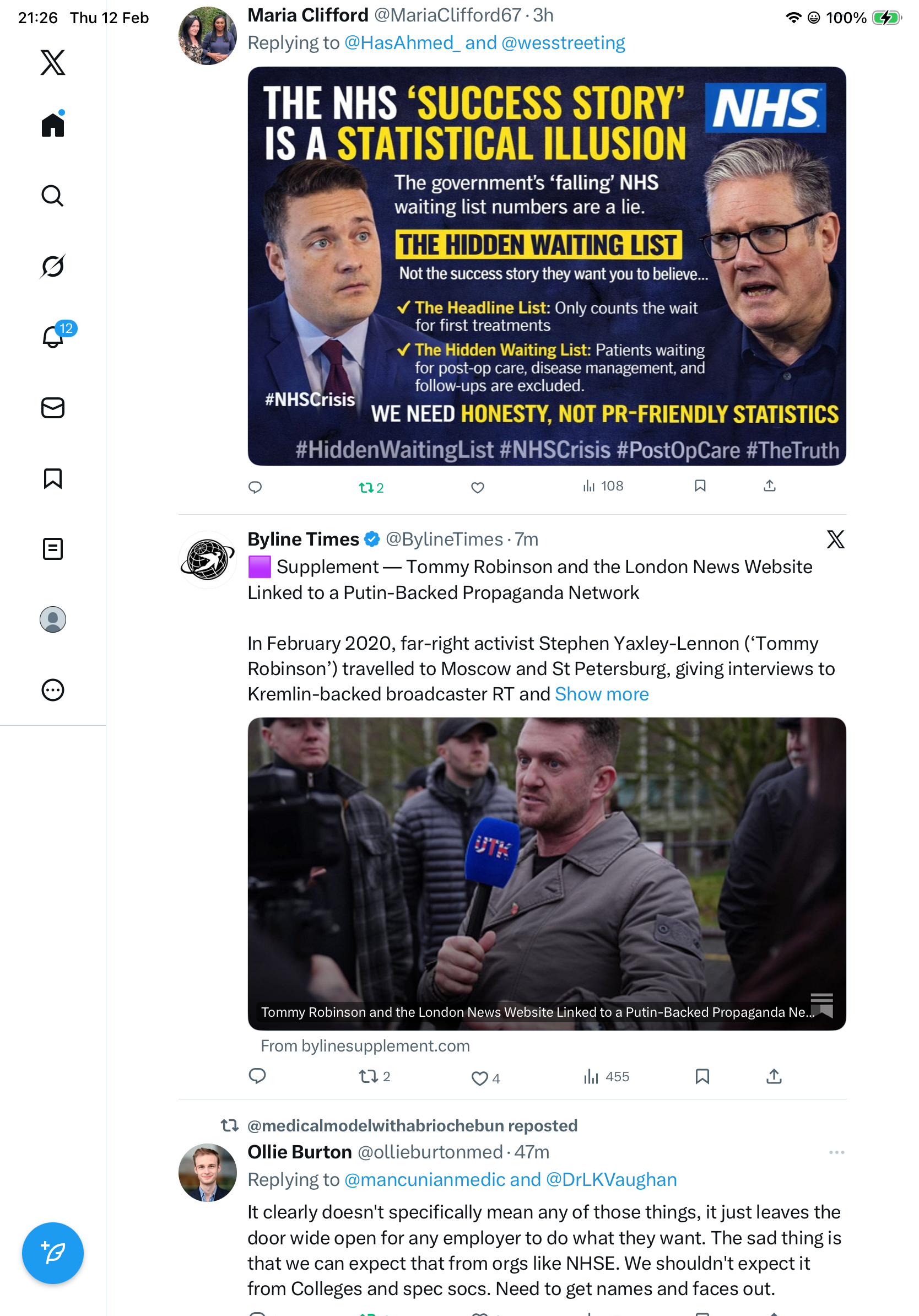Screen dimensions: 919x1316
Task: Open the @DrLKVaughan mention link
Action: click(612, 1179)
